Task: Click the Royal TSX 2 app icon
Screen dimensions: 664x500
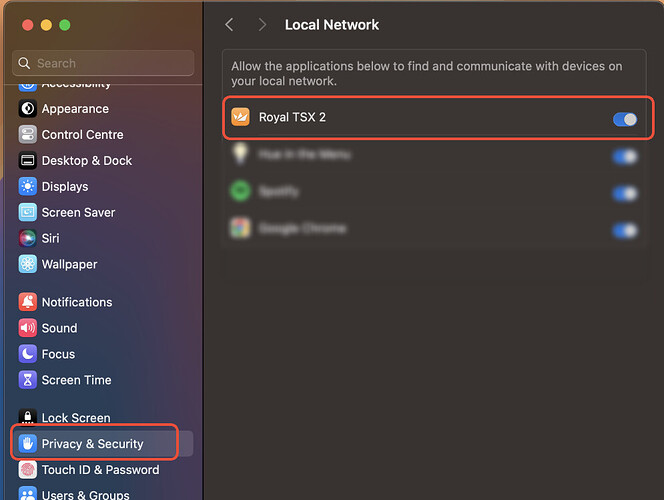Action: click(x=240, y=118)
